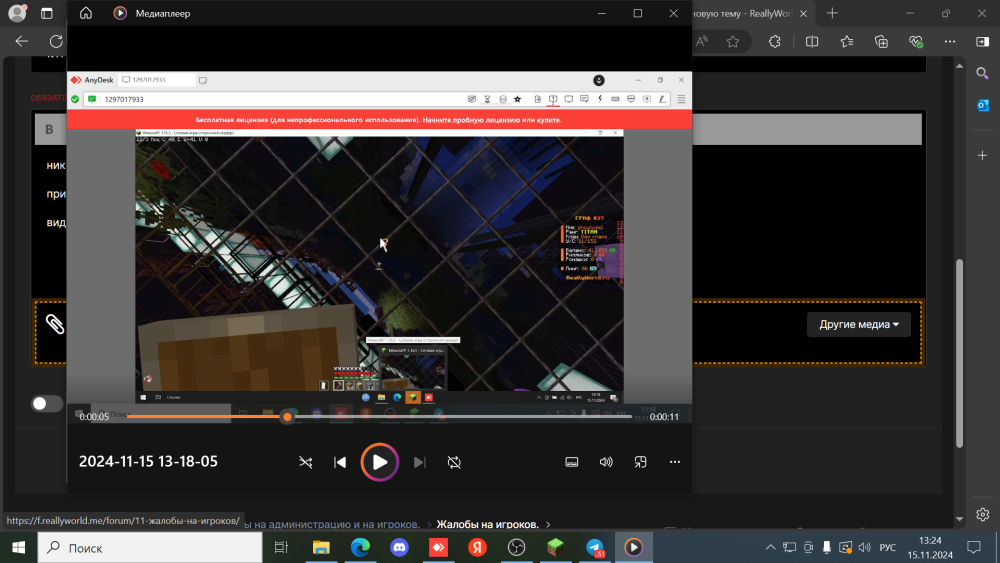The image size is (1000, 563).
Task: Open Edge extensions
Action: pyautogui.click(x=774, y=41)
